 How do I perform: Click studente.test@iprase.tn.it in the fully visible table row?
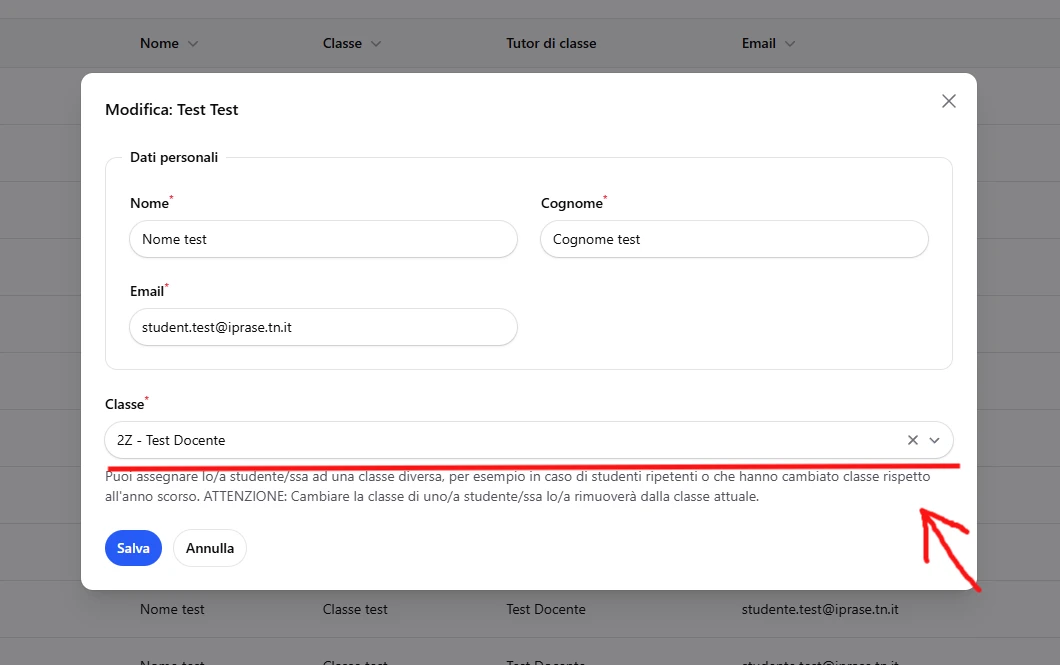820,609
